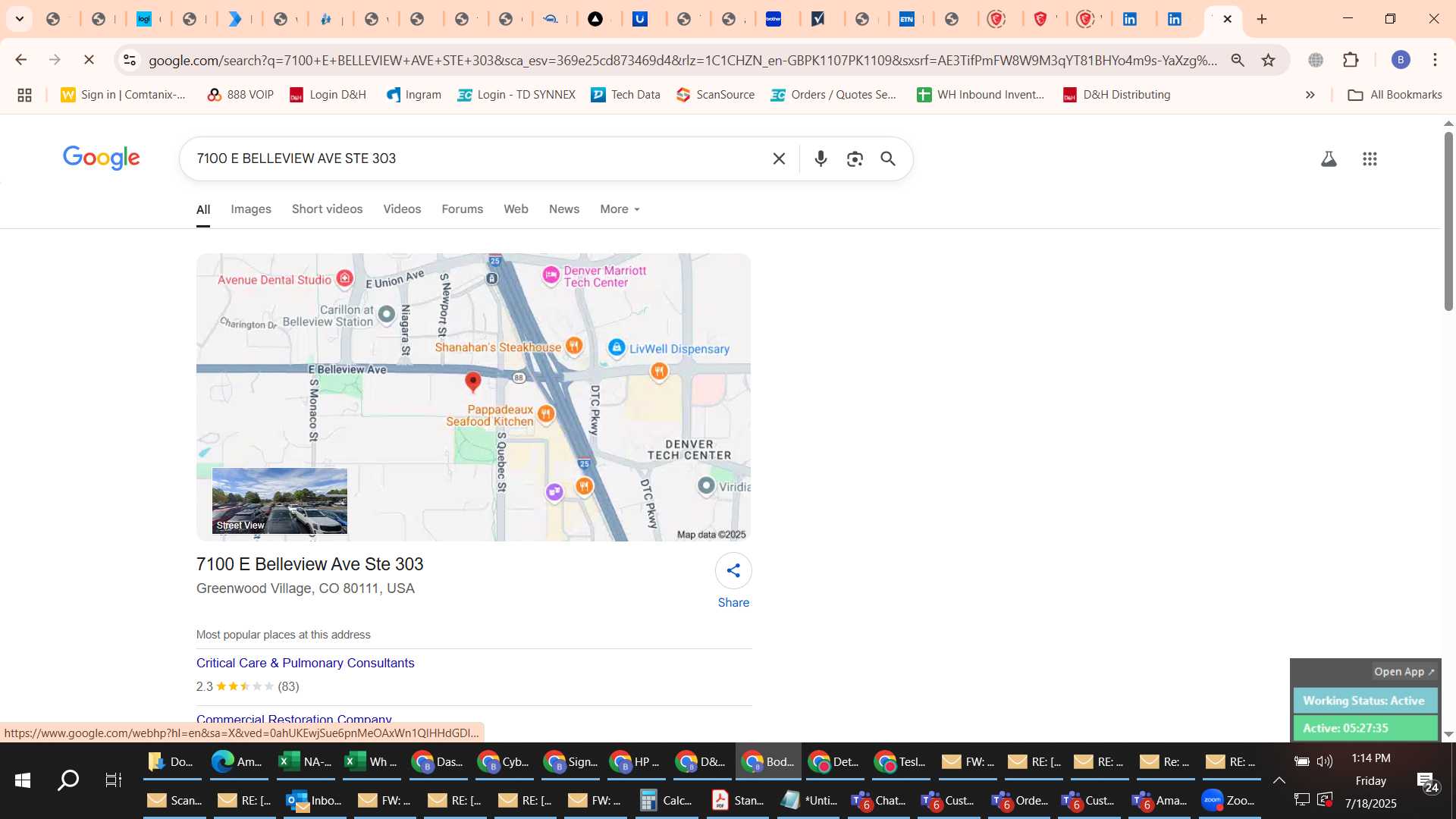Screen dimensions: 1456x819
Task: Open Chrome three-dot menu
Action: pyautogui.click(x=1435, y=60)
